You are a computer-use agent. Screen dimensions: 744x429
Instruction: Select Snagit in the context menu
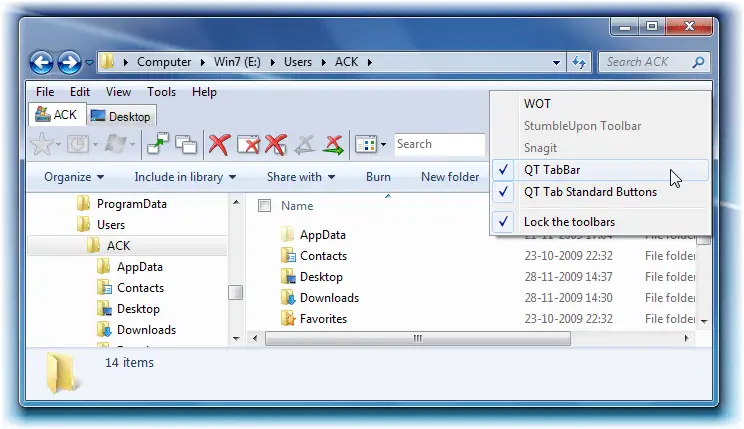(x=600, y=148)
